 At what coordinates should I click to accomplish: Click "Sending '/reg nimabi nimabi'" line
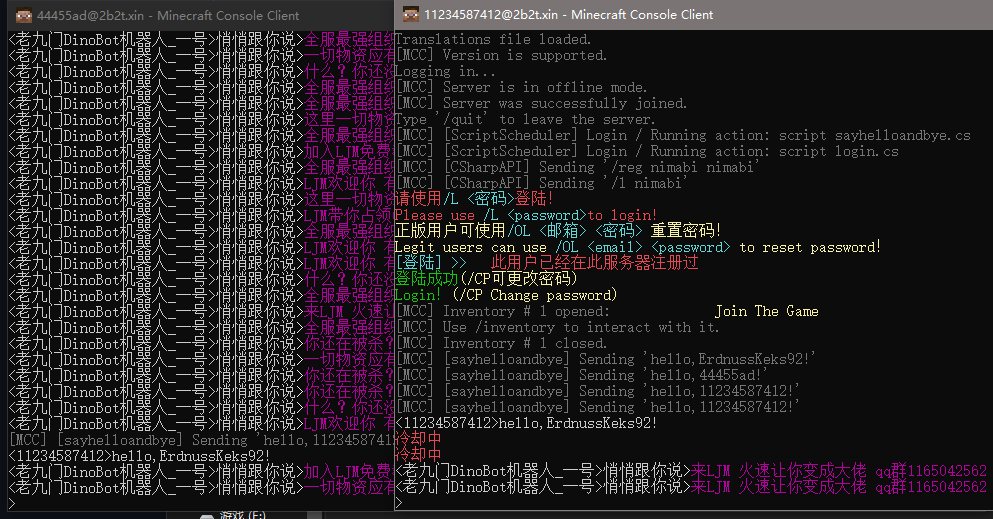point(577,167)
